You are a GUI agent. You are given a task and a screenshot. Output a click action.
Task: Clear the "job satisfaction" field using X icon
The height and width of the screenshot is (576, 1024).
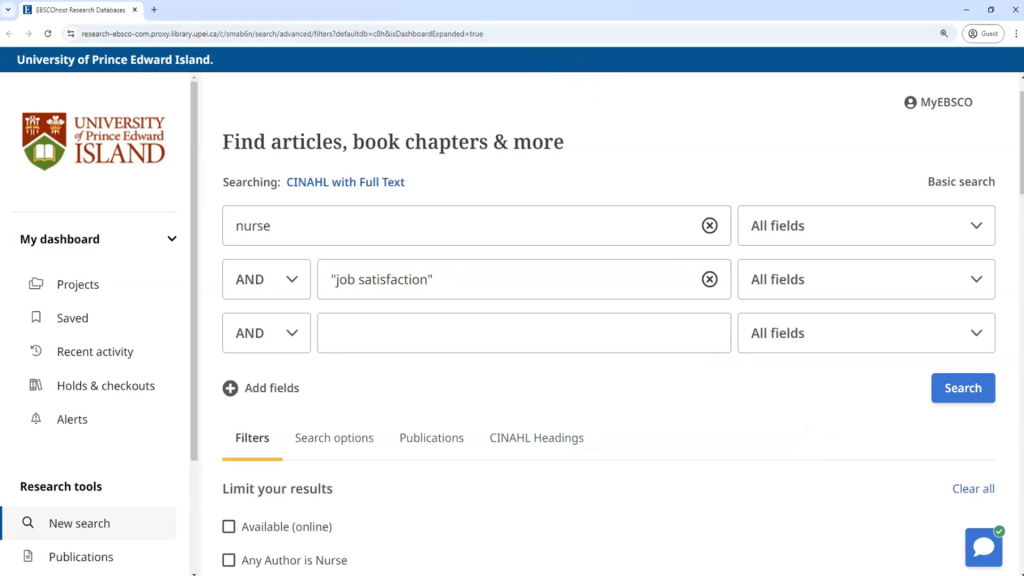pyautogui.click(x=709, y=280)
